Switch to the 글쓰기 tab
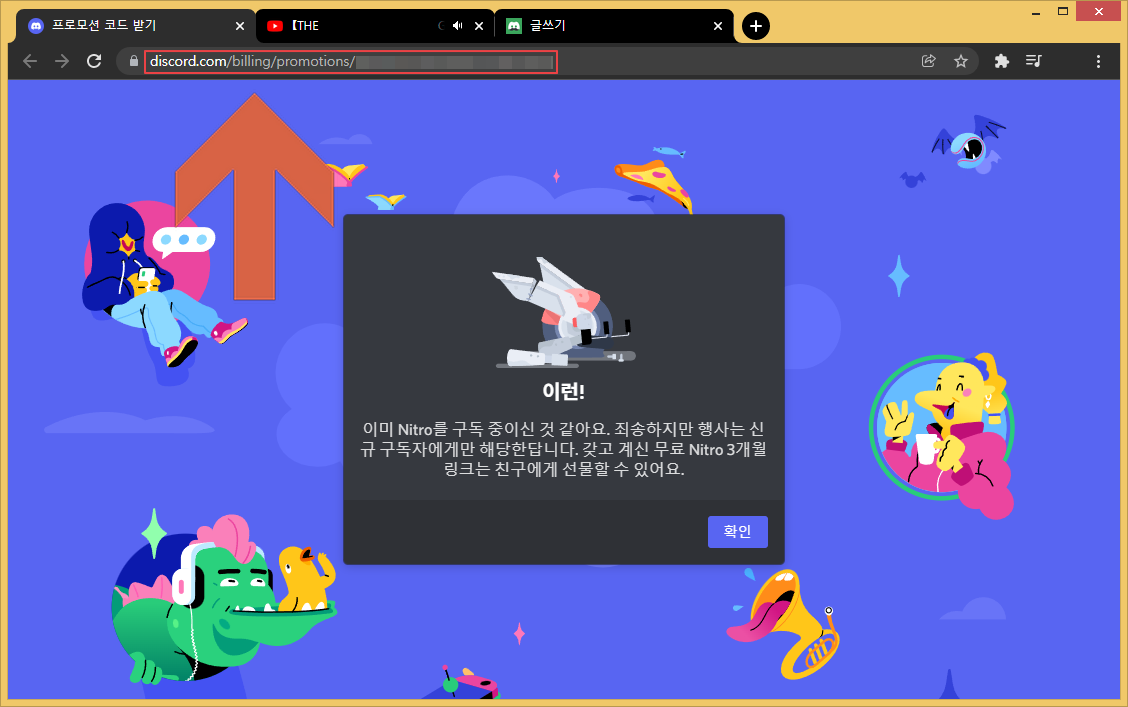This screenshot has width=1128, height=707. click(x=614, y=26)
